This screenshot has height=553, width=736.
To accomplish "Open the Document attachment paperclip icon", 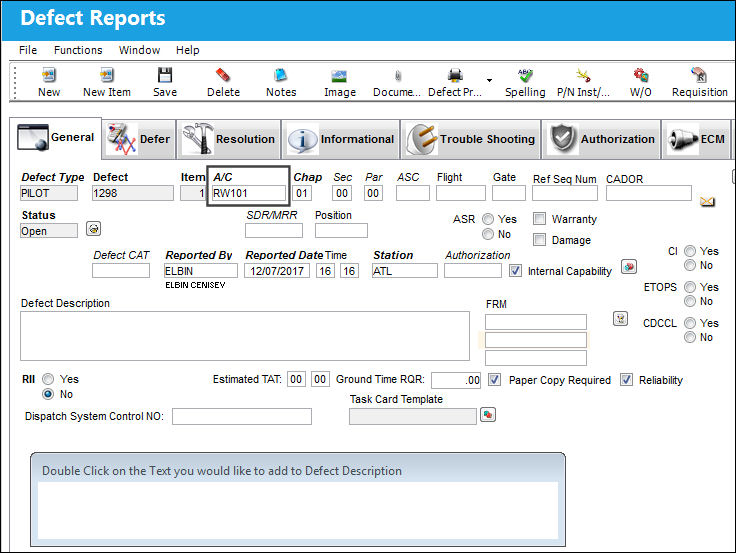I will point(398,76).
